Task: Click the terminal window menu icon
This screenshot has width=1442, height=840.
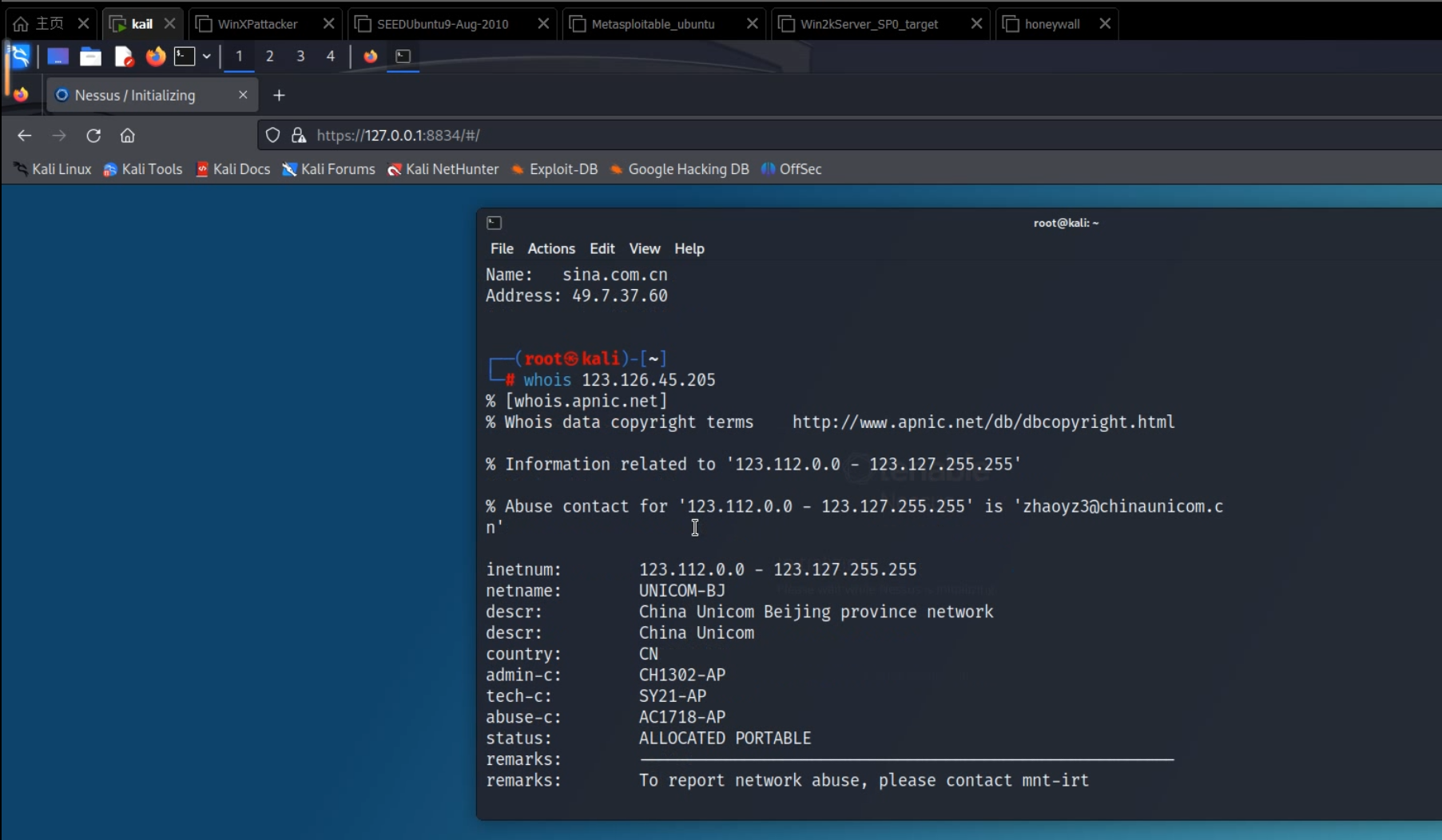Action: 495,223
